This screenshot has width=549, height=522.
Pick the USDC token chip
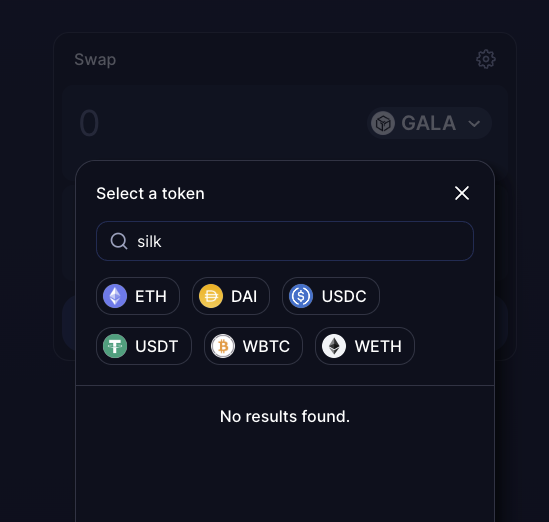pyautogui.click(x=331, y=296)
